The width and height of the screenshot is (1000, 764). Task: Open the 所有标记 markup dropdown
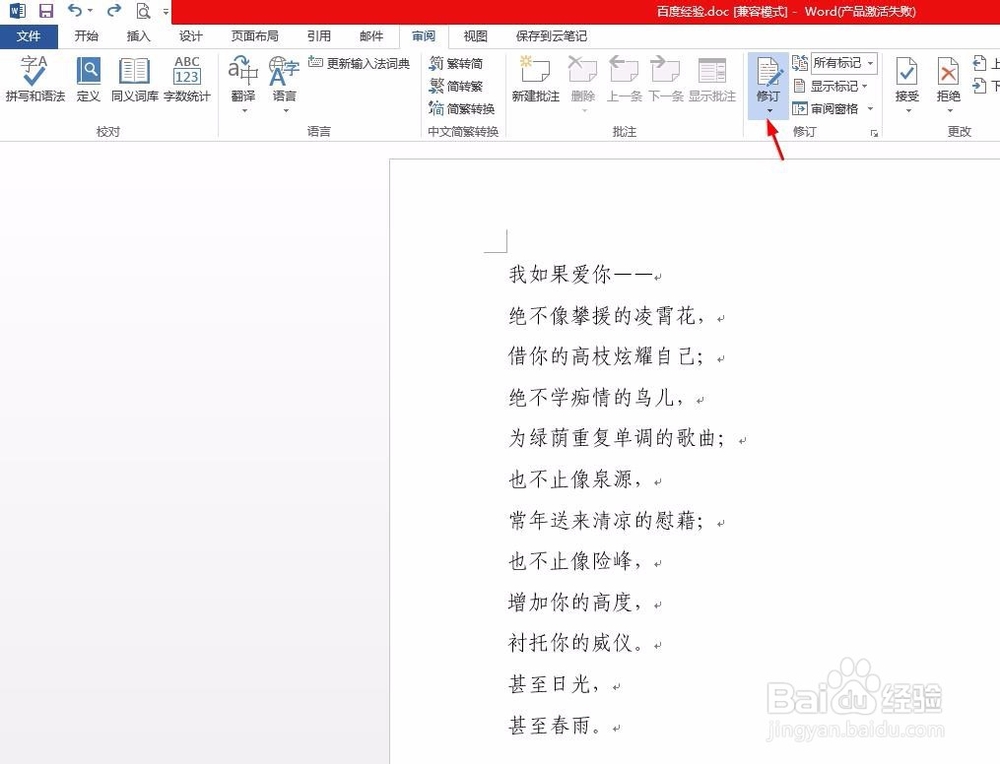coord(844,62)
